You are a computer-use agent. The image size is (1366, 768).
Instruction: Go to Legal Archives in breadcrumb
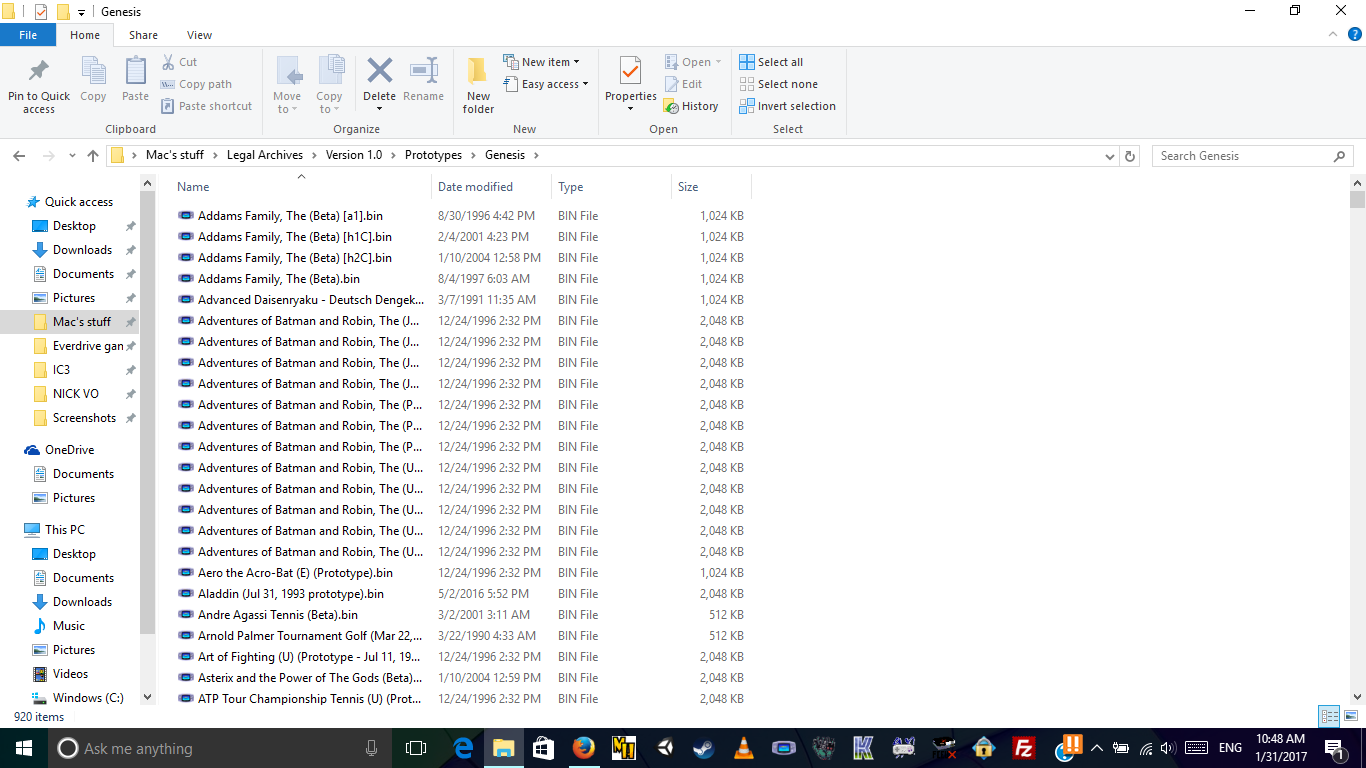click(x=265, y=155)
